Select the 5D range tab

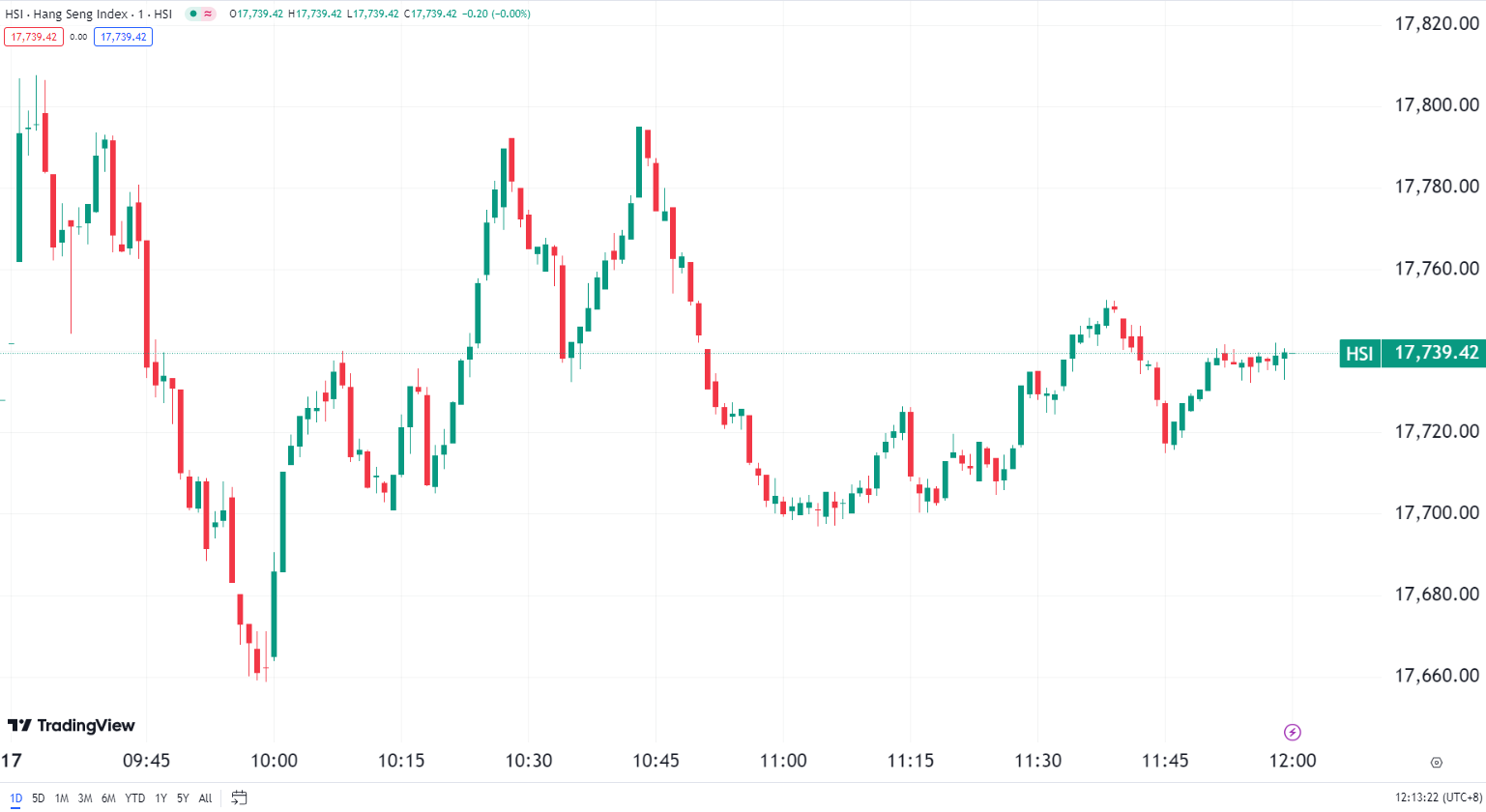(x=38, y=798)
